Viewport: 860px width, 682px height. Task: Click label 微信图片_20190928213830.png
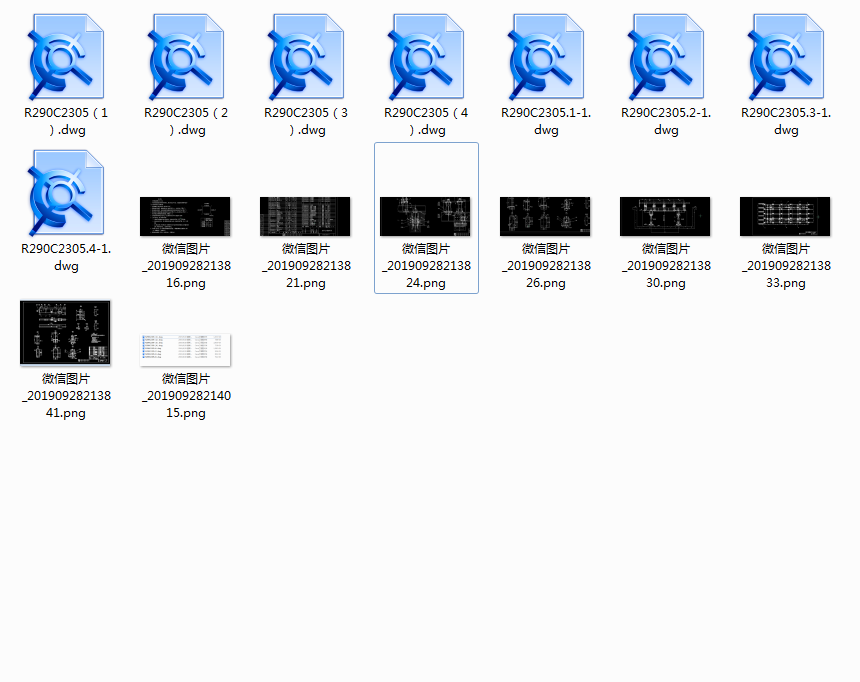(666, 266)
